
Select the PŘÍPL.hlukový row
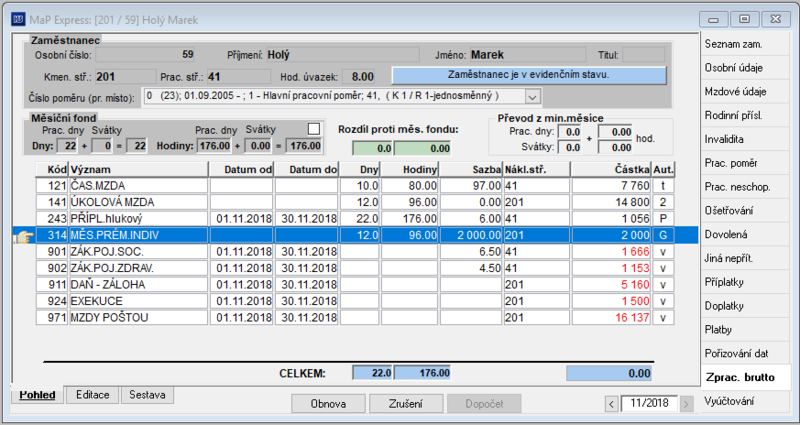pyautogui.click(x=355, y=219)
